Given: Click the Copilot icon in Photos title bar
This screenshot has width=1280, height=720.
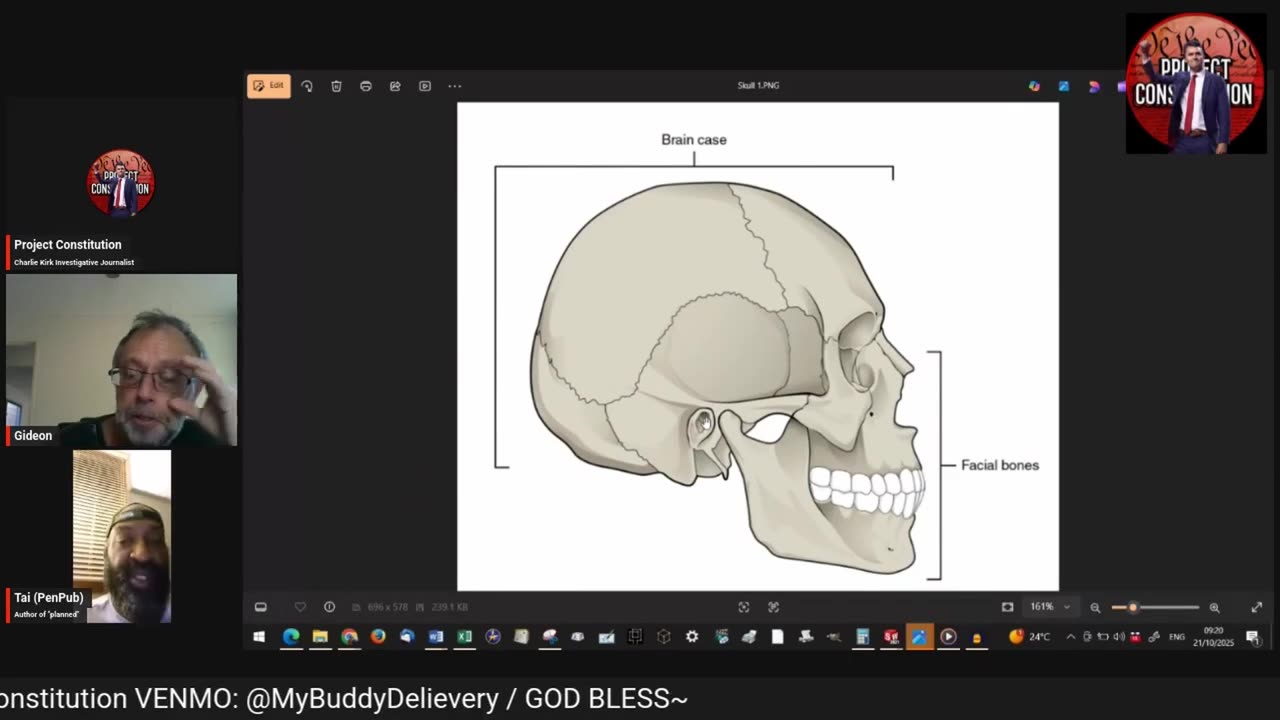Looking at the screenshot, I should (x=1034, y=86).
